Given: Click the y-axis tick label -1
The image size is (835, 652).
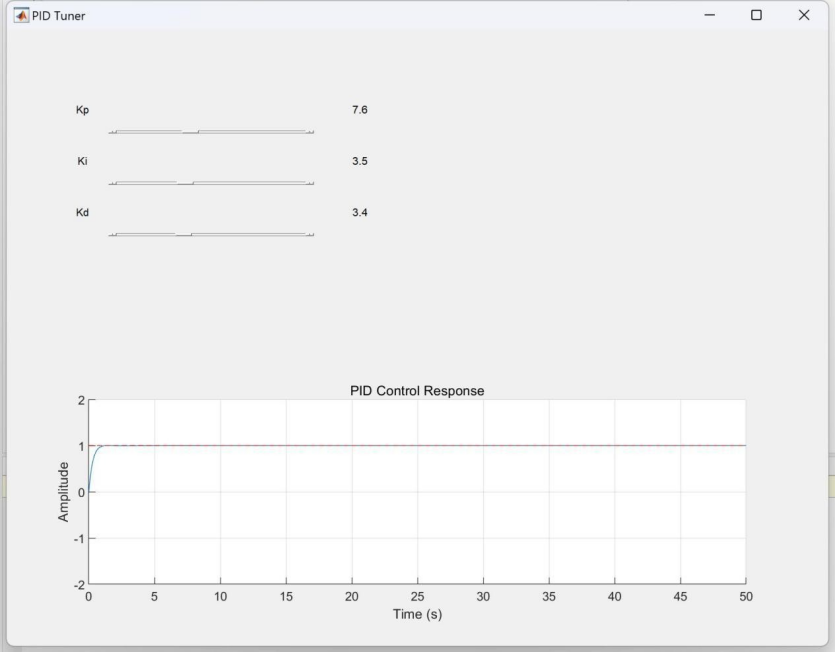Looking at the screenshot, I should coord(79,539).
